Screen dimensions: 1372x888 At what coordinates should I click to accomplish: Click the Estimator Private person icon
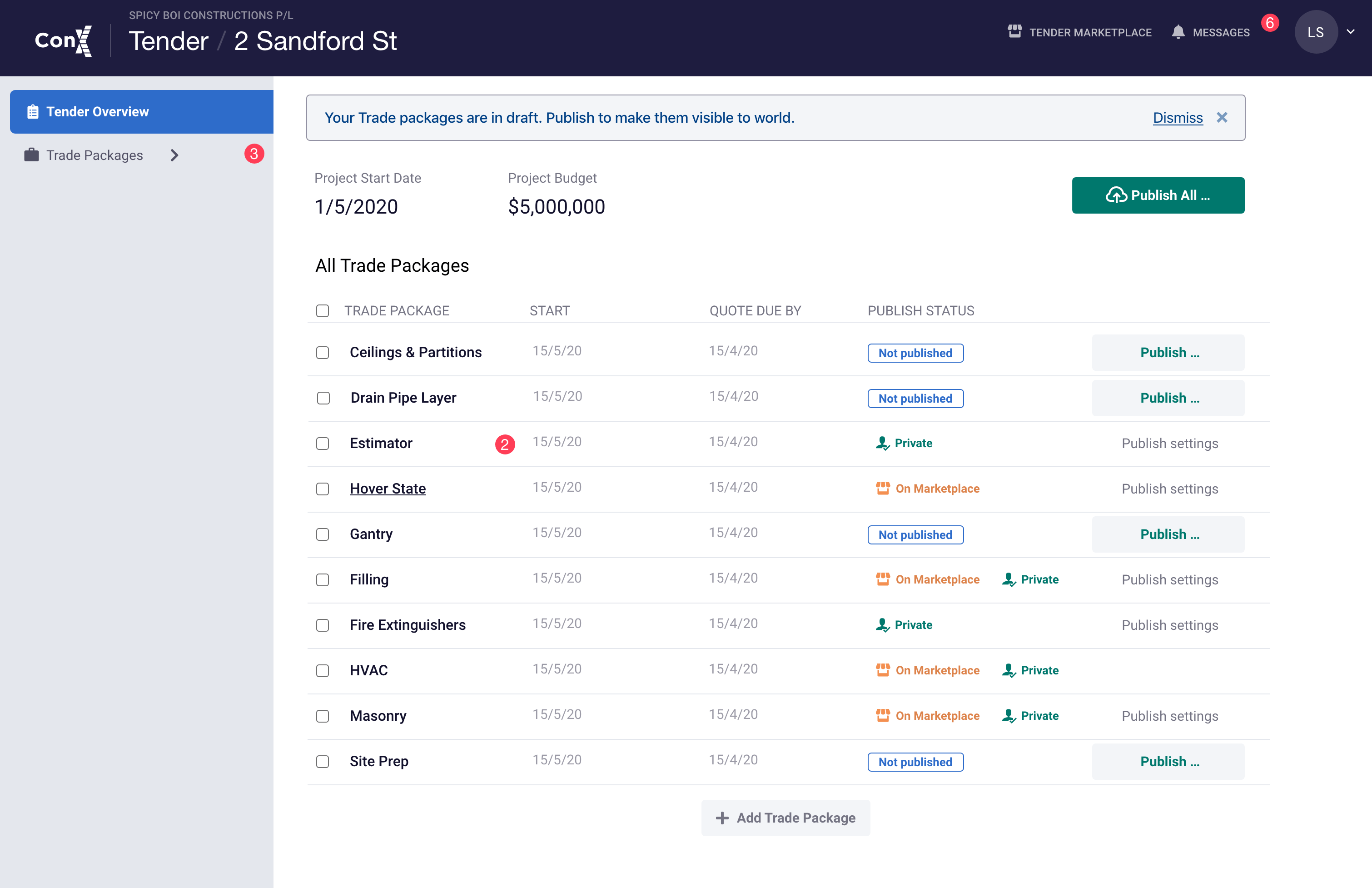883,443
